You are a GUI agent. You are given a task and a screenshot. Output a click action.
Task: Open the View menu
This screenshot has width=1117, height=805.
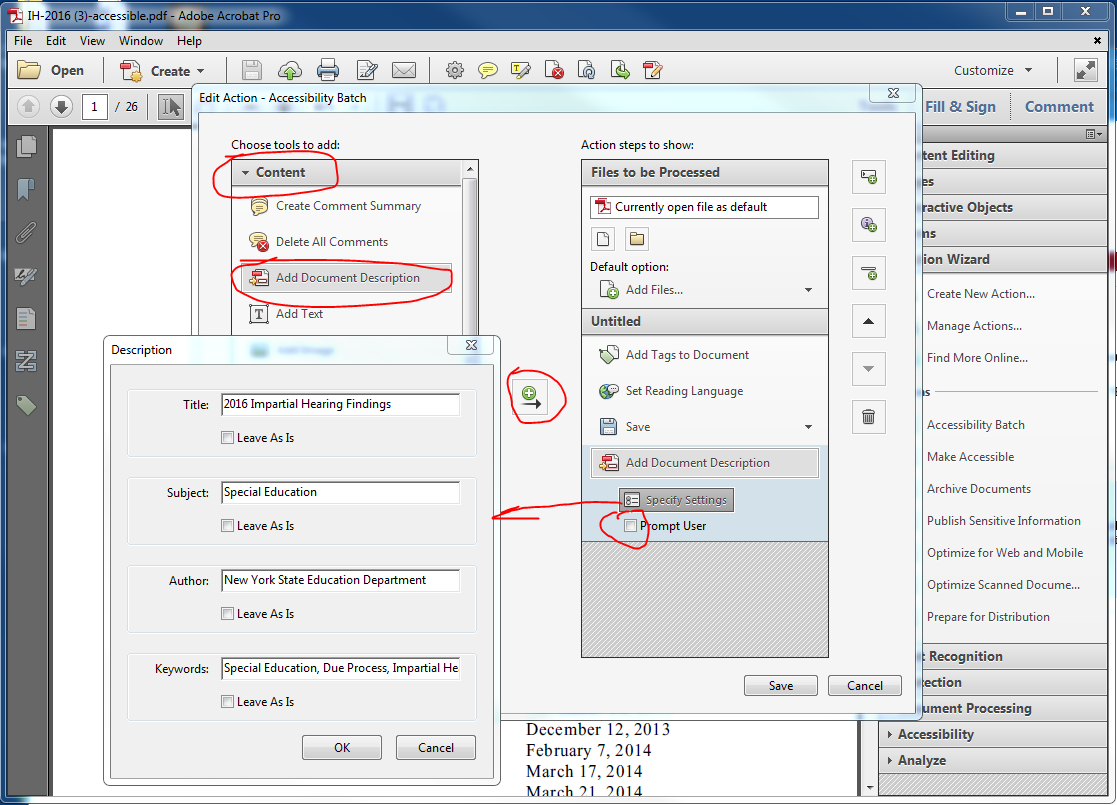coord(92,41)
